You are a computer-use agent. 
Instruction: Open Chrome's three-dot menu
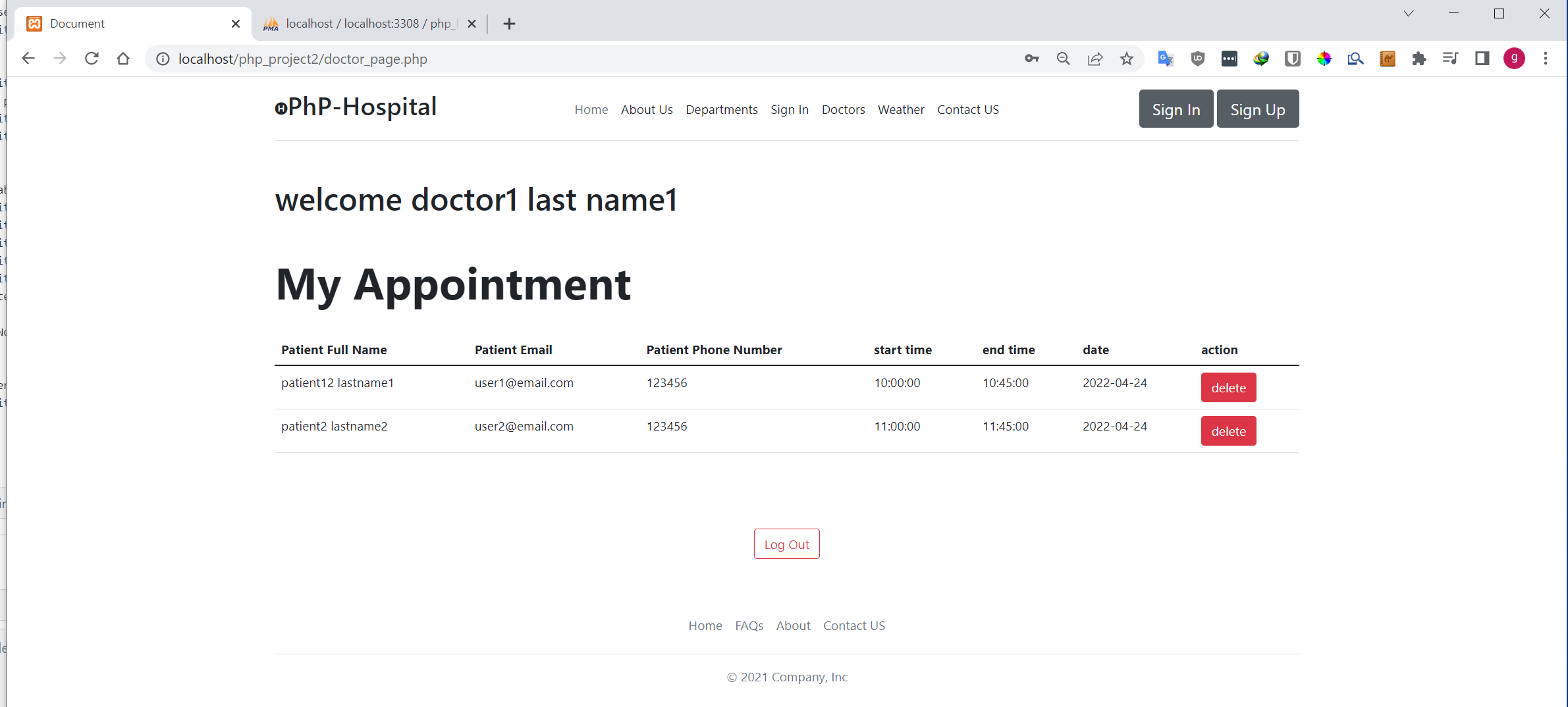[1546, 59]
